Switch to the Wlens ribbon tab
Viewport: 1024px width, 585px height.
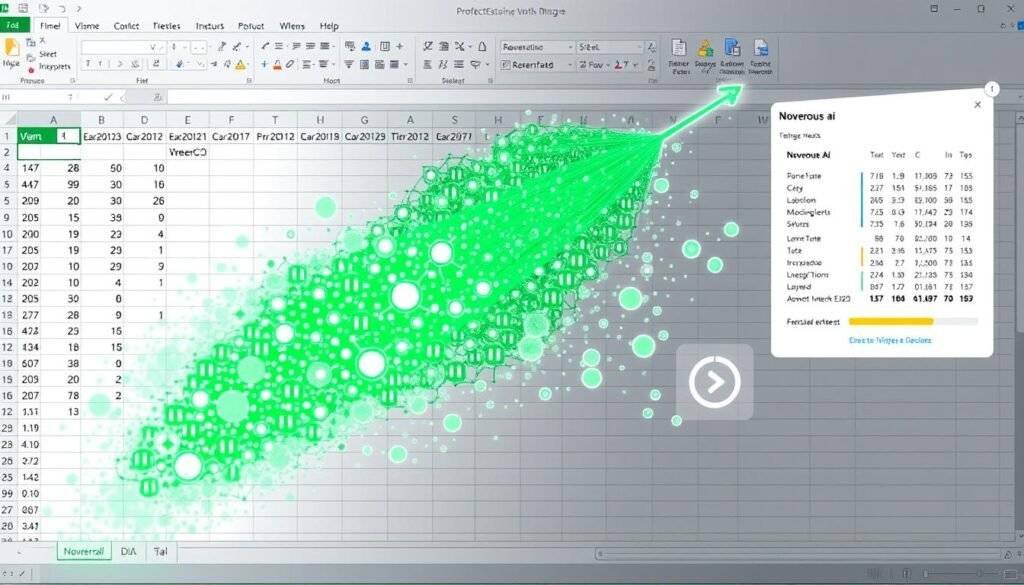(292, 25)
